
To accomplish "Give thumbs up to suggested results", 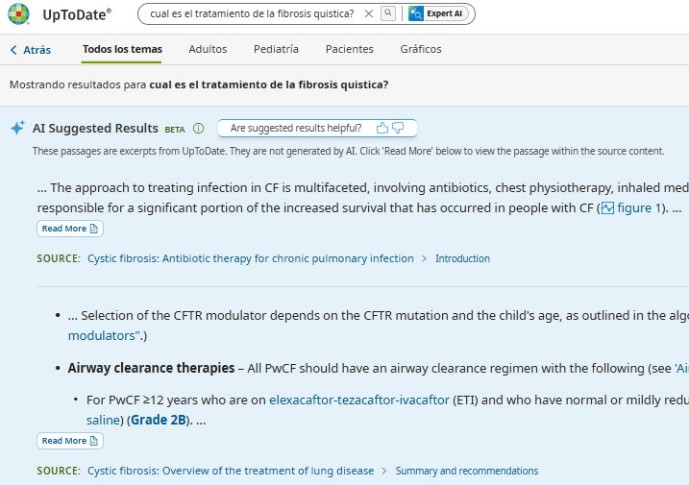I will point(382,128).
